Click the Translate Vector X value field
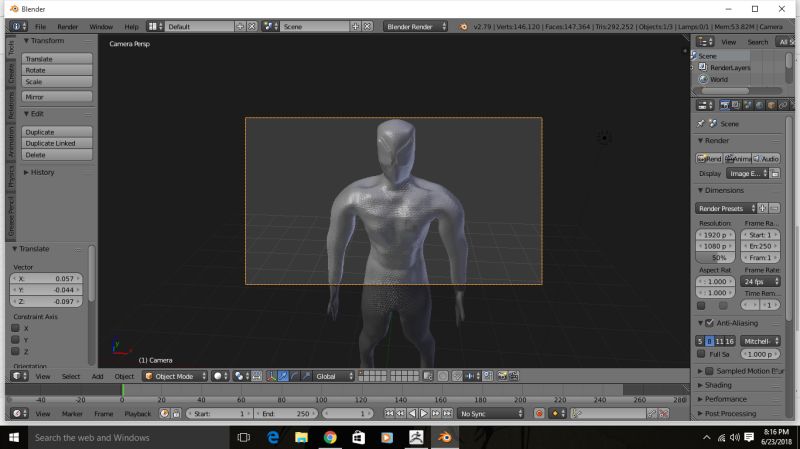The image size is (800, 449). click(x=46, y=279)
